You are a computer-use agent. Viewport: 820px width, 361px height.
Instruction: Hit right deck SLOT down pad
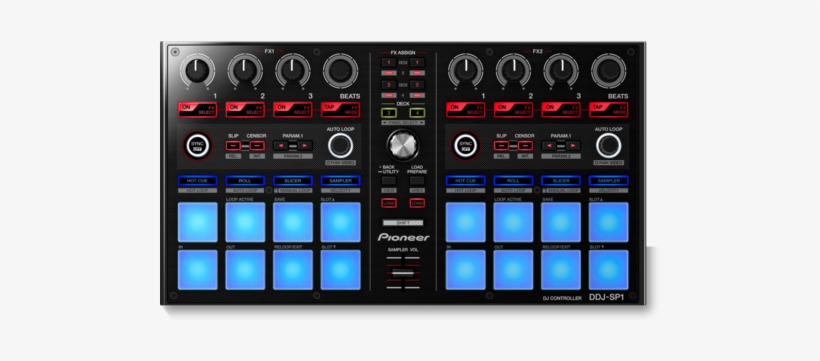click(x=609, y=270)
